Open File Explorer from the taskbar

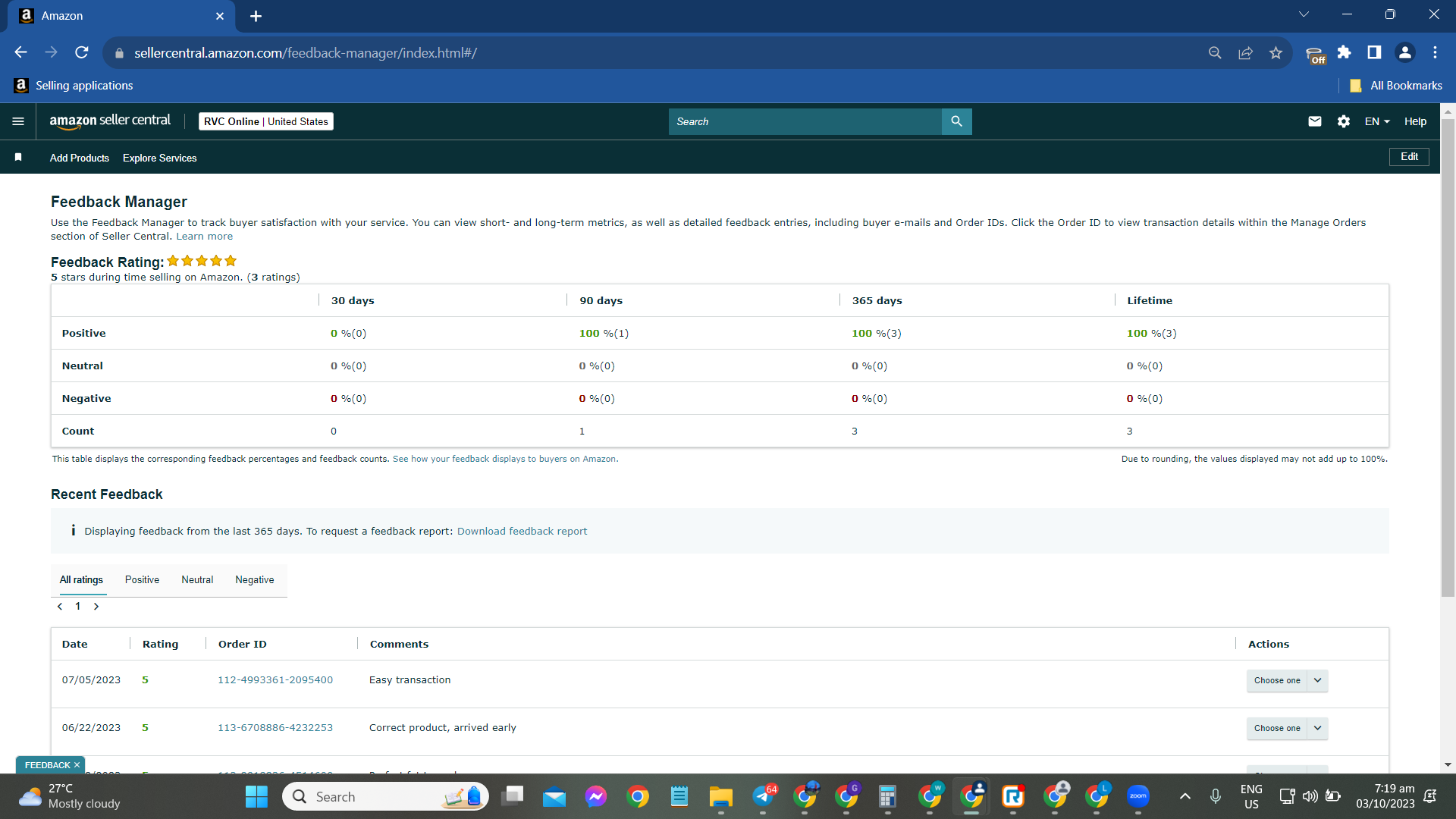pyautogui.click(x=720, y=796)
